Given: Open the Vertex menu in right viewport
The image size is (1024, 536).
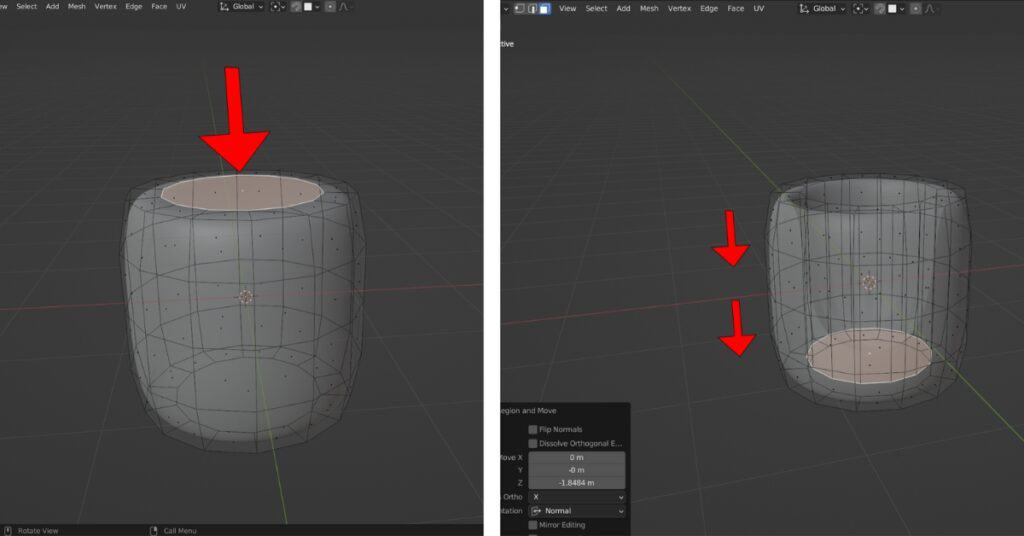Looking at the screenshot, I should click(x=679, y=8).
